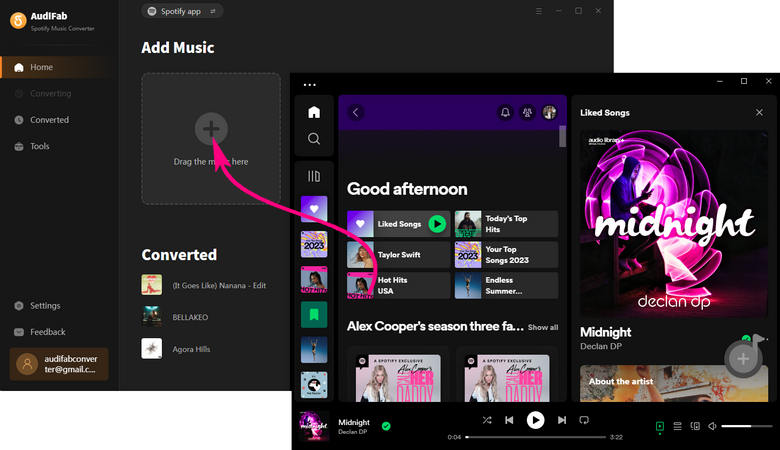
Task: Open Today's Top Hits card
Action: point(506,224)
